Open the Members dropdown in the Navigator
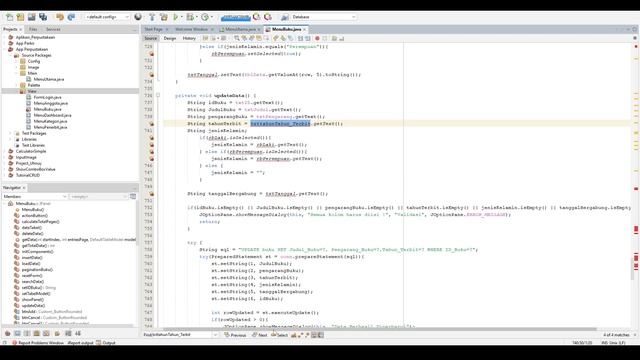 pyautogui.click(x=35, y=197)
